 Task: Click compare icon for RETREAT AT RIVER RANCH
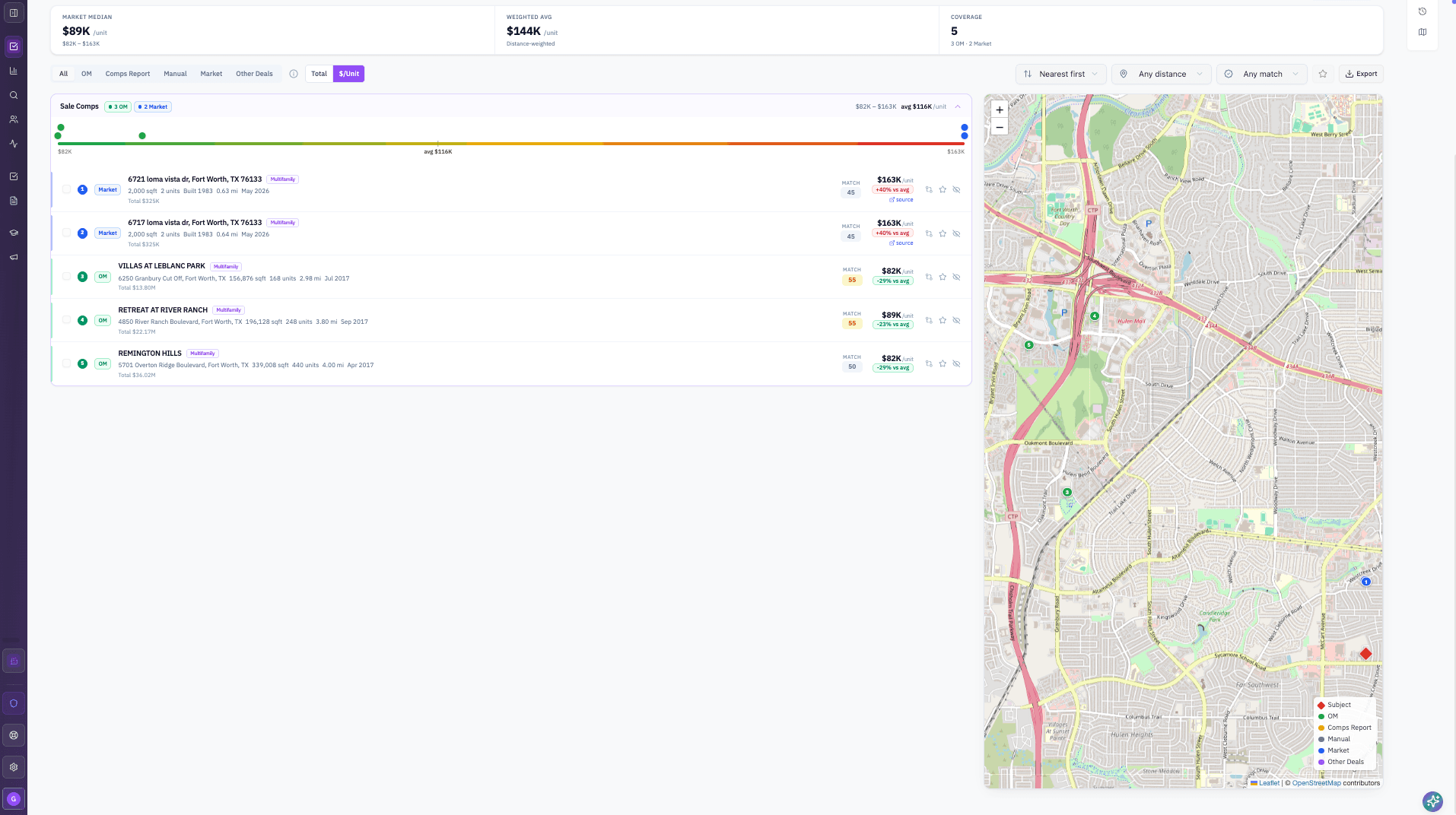[x=929, y=320]
